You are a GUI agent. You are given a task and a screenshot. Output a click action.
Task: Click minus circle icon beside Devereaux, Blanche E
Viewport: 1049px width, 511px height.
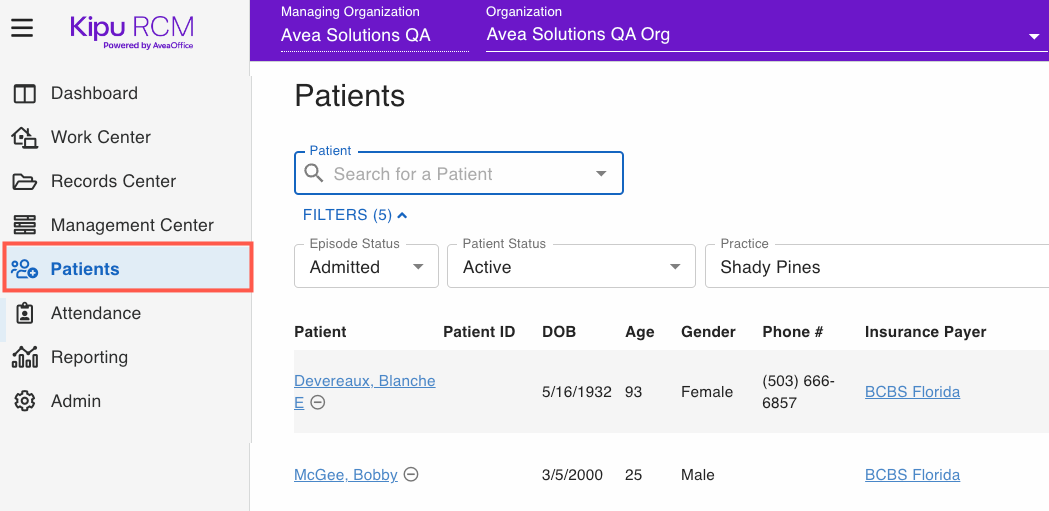tap(318, 403)
